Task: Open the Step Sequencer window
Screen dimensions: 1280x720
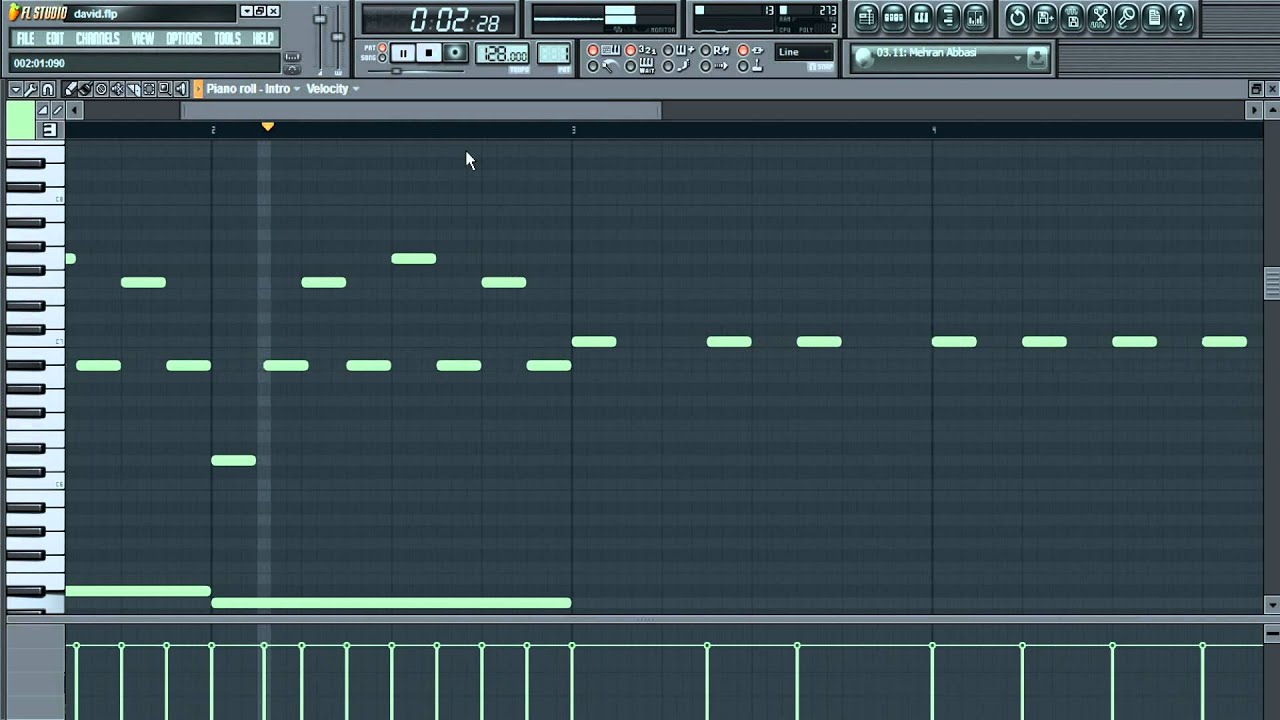Action: coord(894,16)
